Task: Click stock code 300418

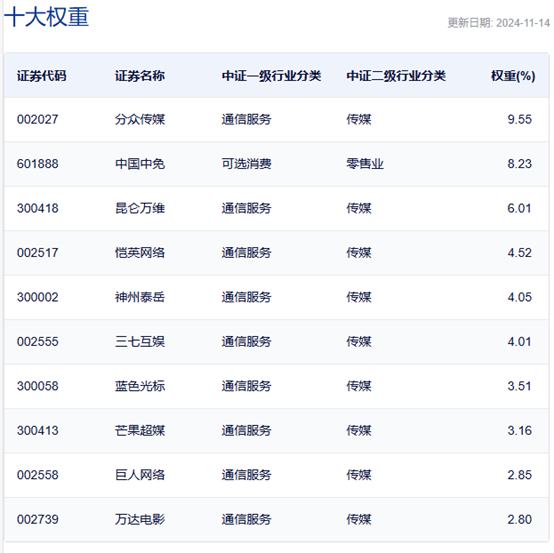Action: (37, 208)
